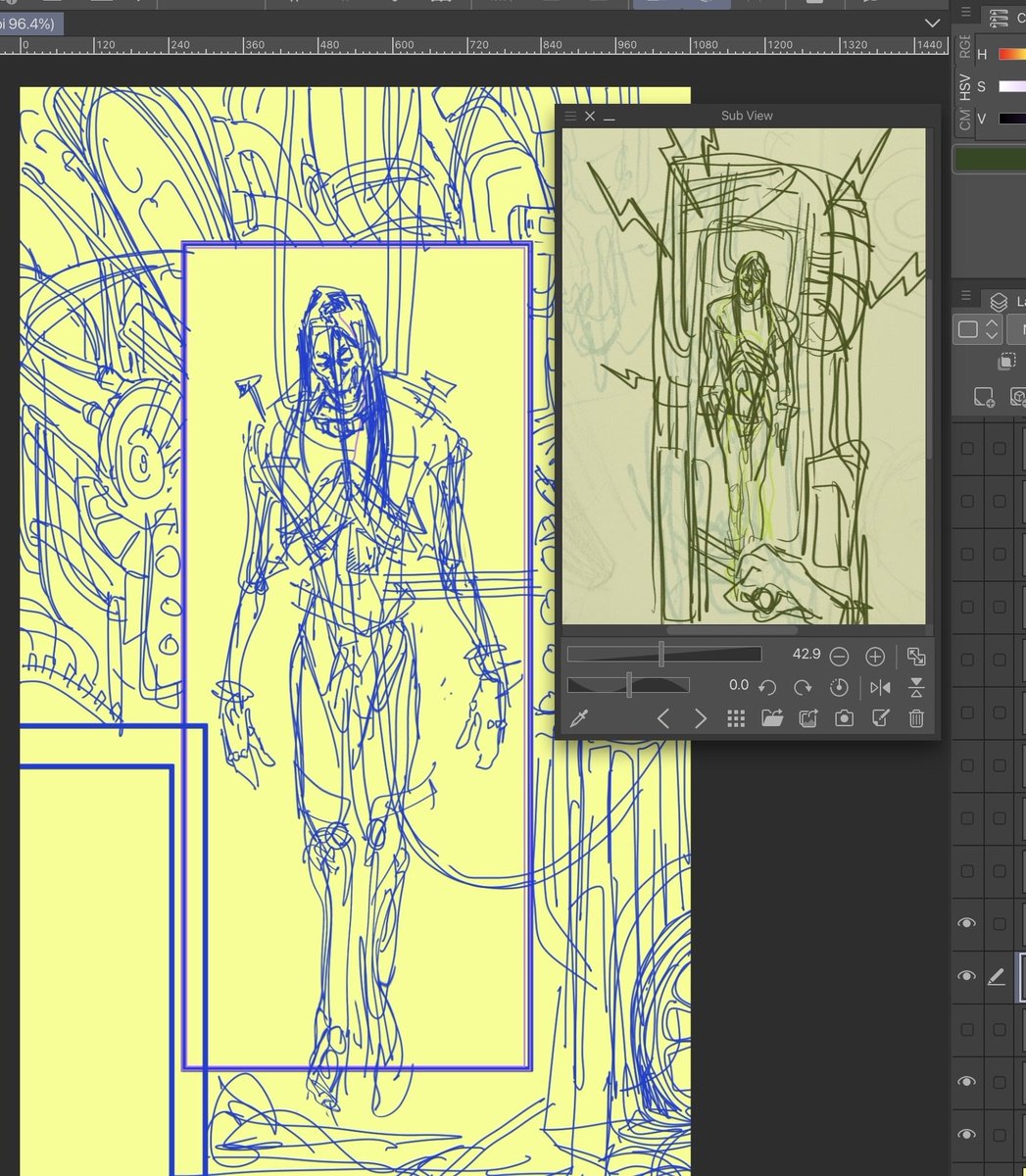
Task: Fit Sub View image to palette
Action: coord(916,656)
